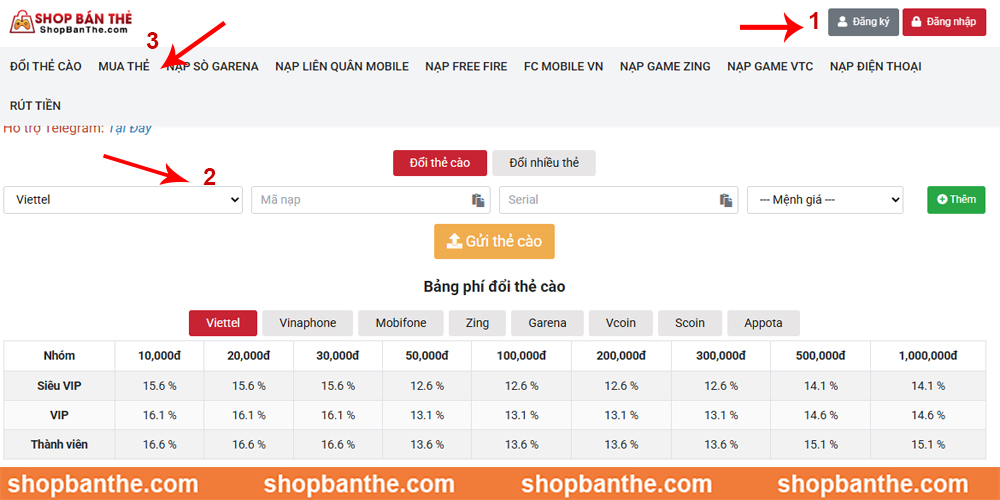Click the Siêu VIP row label

[x=59, y=386]
